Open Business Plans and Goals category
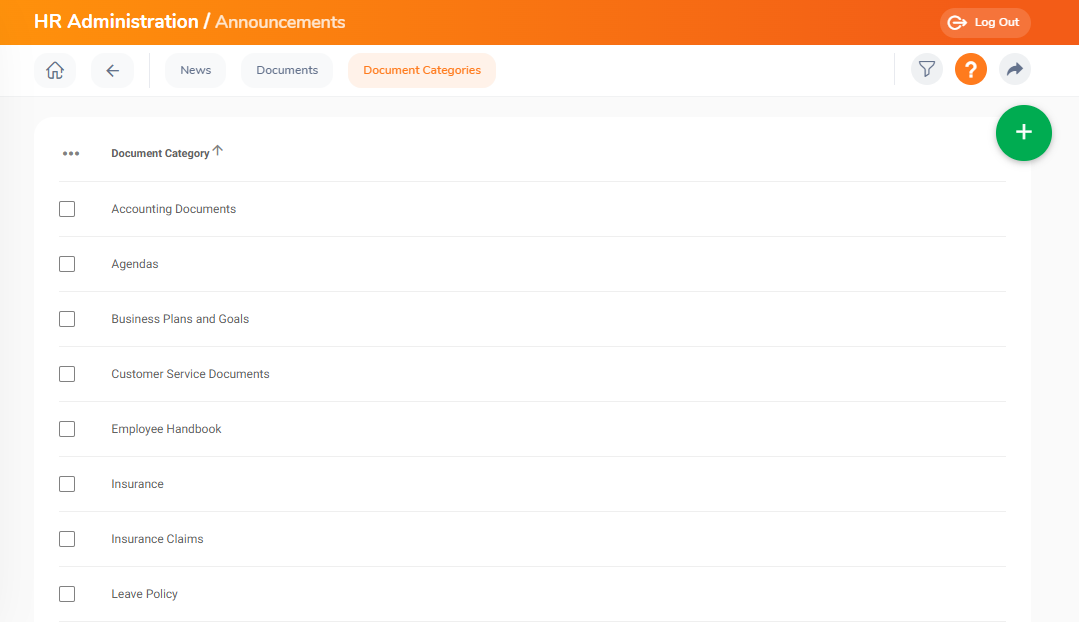 point(180,319)
